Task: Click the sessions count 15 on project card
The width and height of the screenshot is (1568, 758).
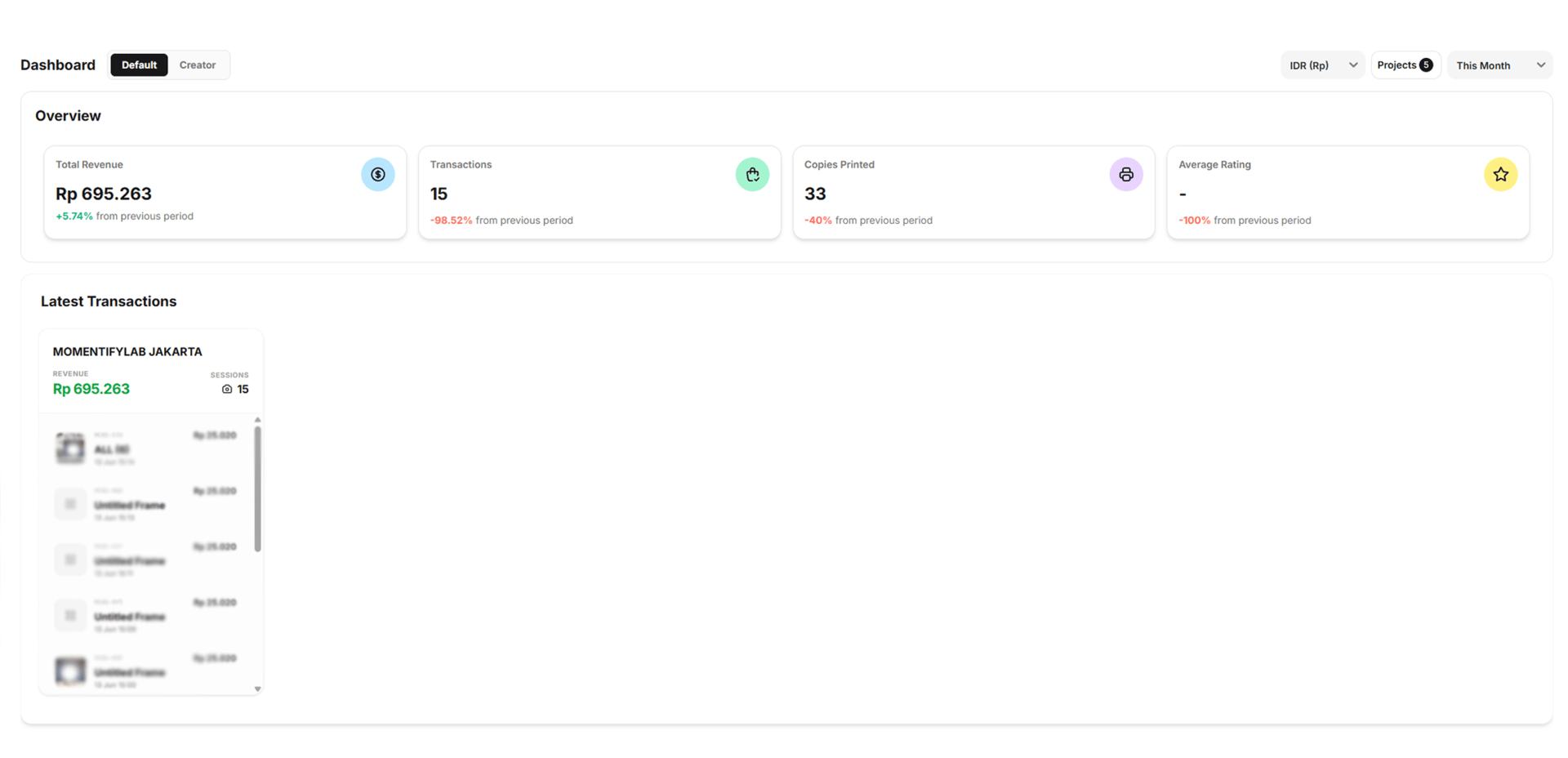Action: pos(243,390)
